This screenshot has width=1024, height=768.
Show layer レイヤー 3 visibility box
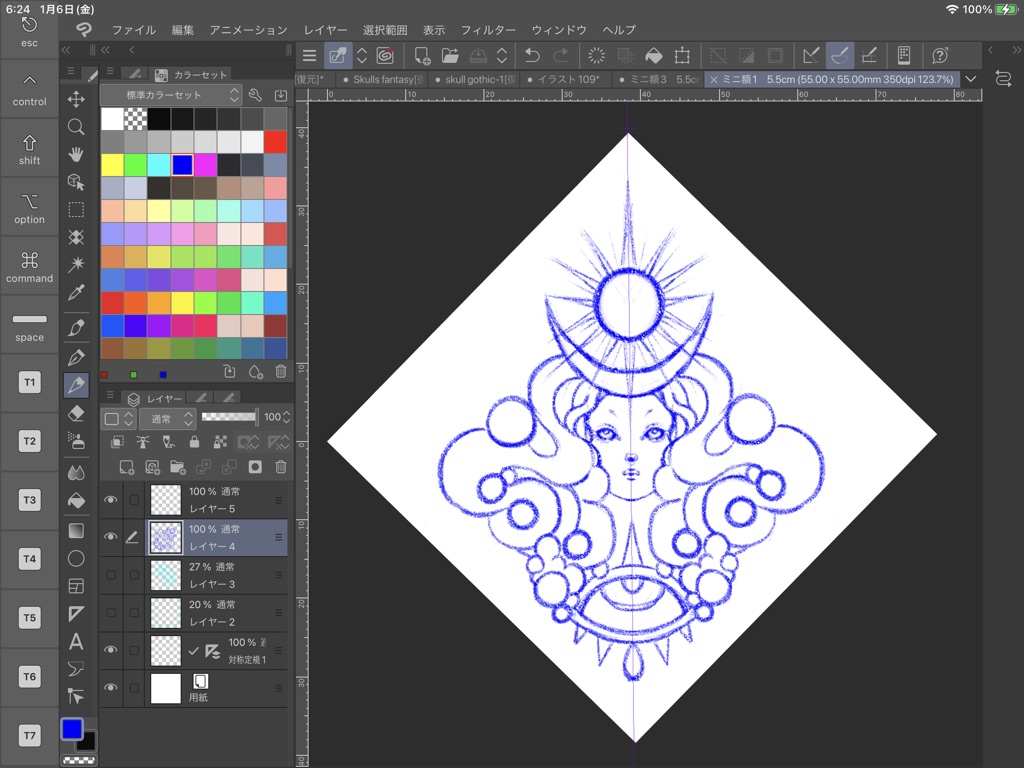pos(111,575)
